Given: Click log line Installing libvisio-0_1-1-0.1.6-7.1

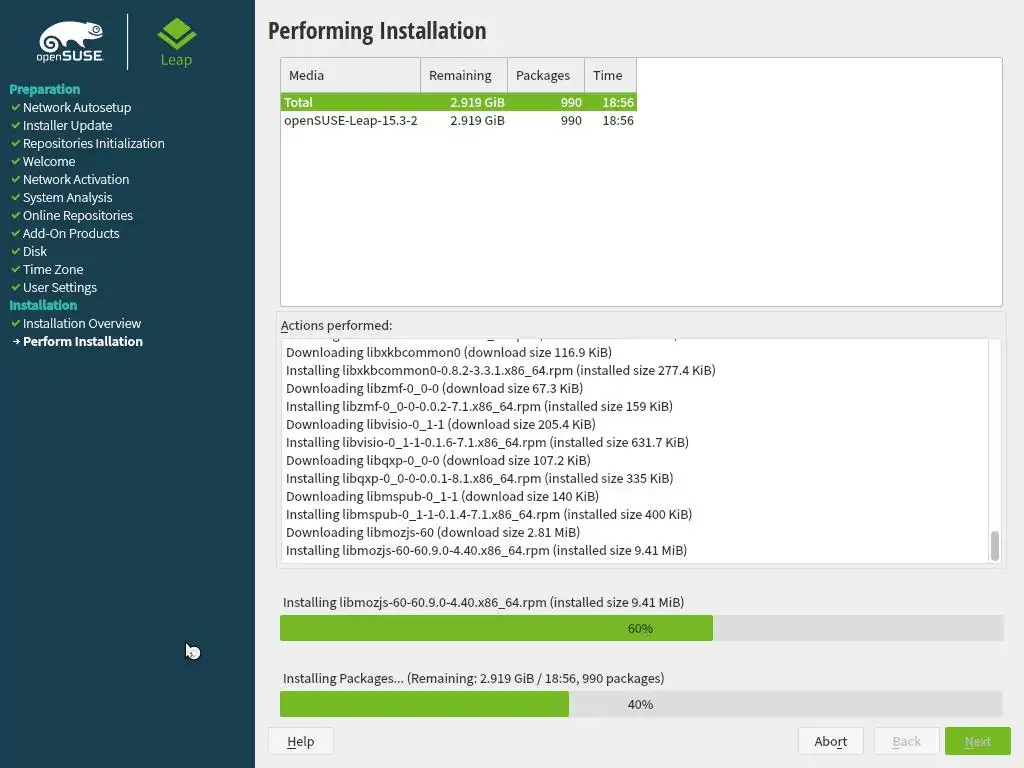Looking at the screenshot, I should pyautogui.click(x=487, y=442).
